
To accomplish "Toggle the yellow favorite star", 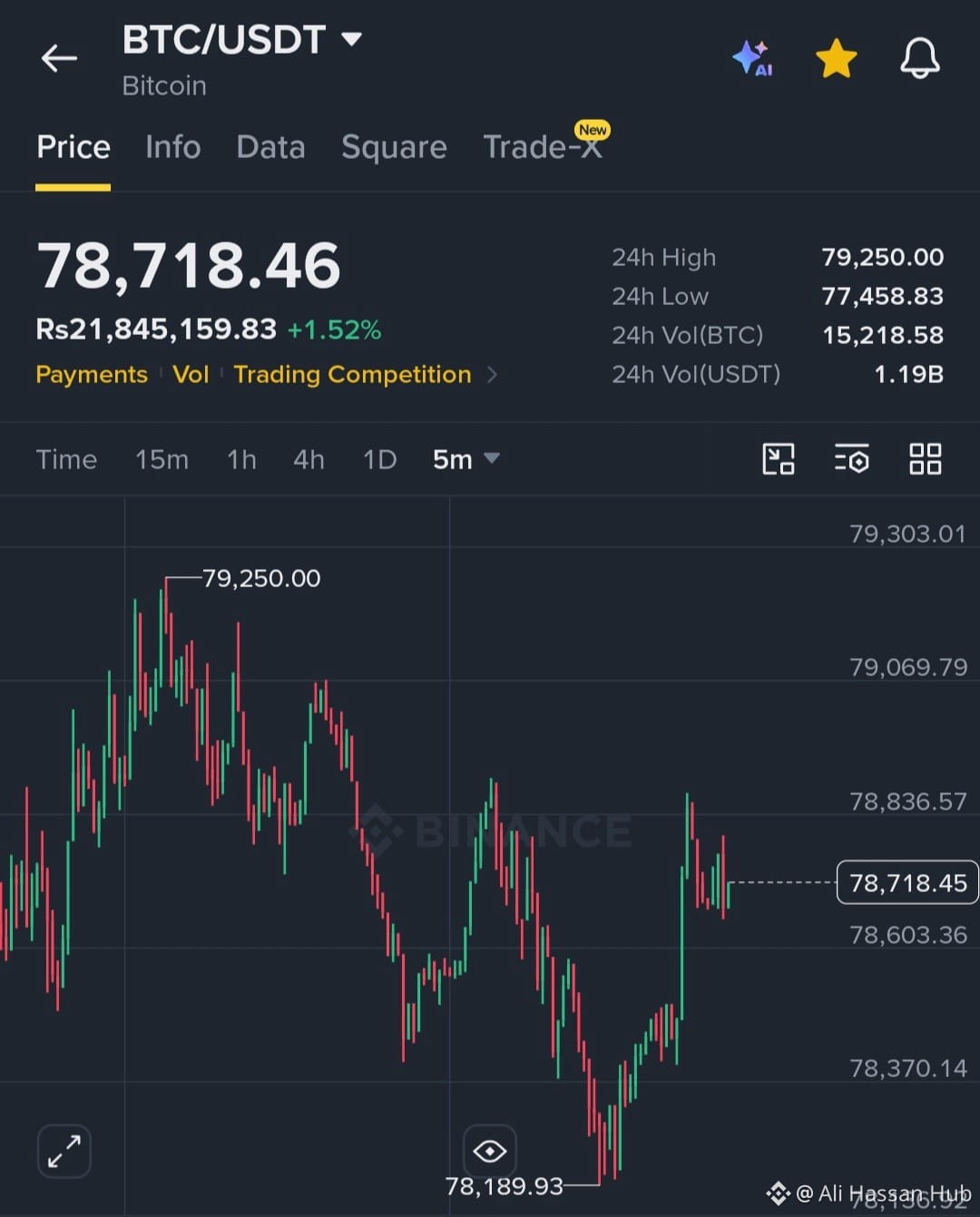I will (836, 59).
